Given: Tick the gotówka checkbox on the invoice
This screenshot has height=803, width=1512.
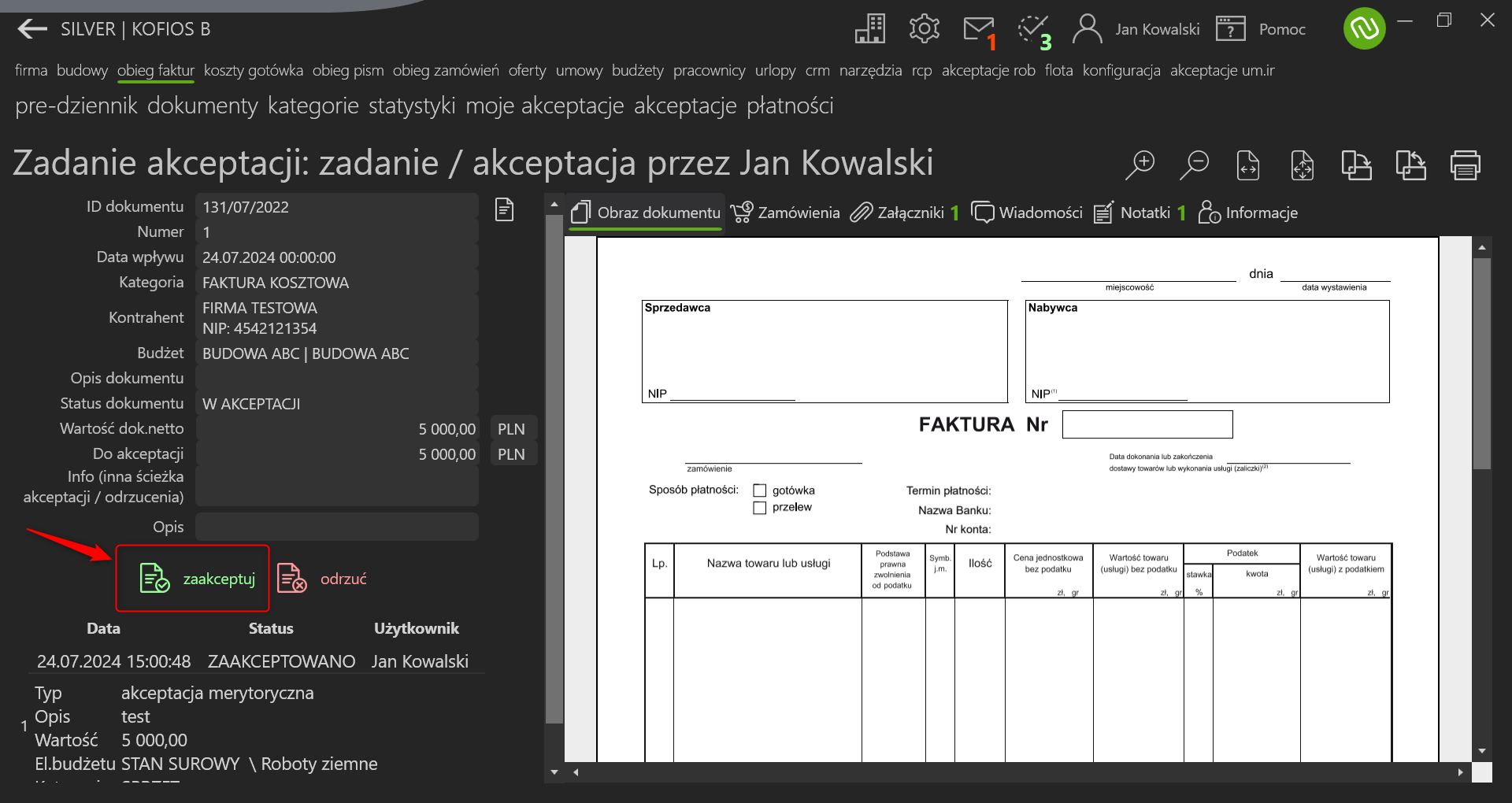Looking at the screenshot, I should [x=760, y=490].
